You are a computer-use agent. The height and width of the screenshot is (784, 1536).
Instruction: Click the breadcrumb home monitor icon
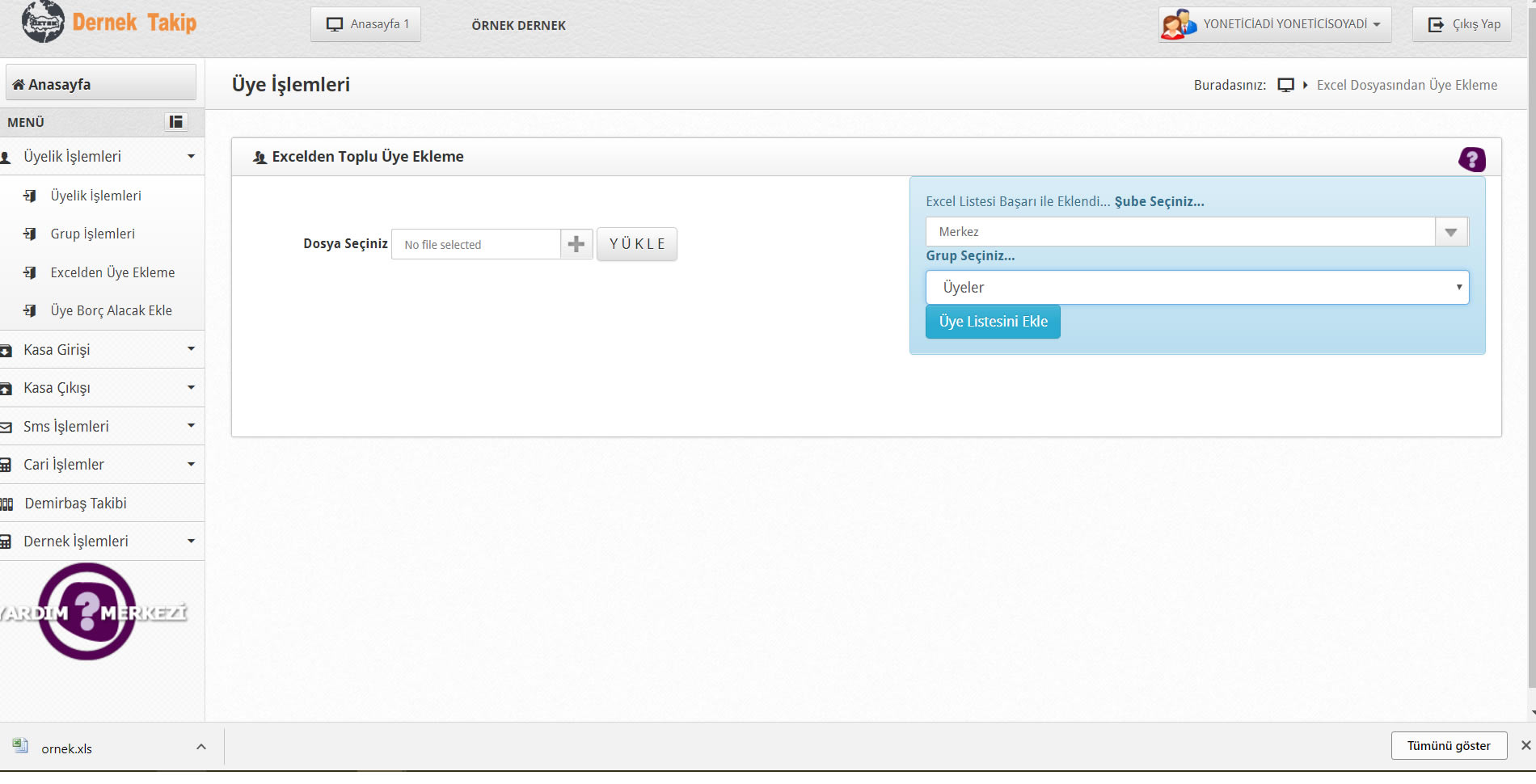pyautogui.click(x=1285, y=85)
